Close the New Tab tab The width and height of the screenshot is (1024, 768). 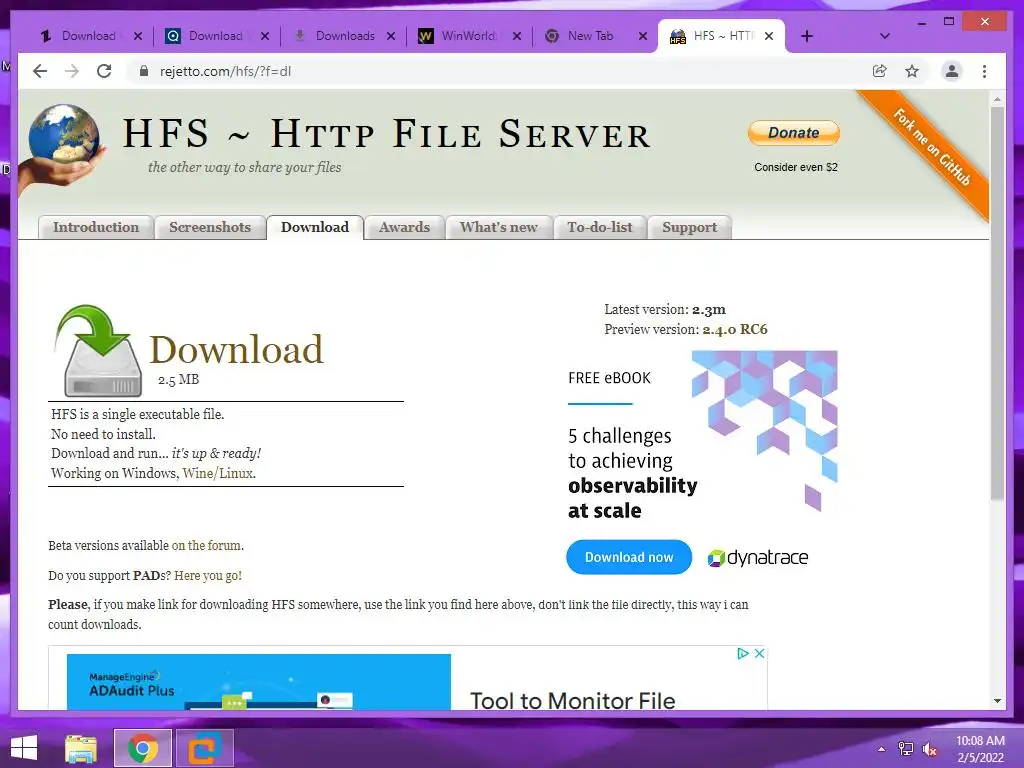[643, 36]
